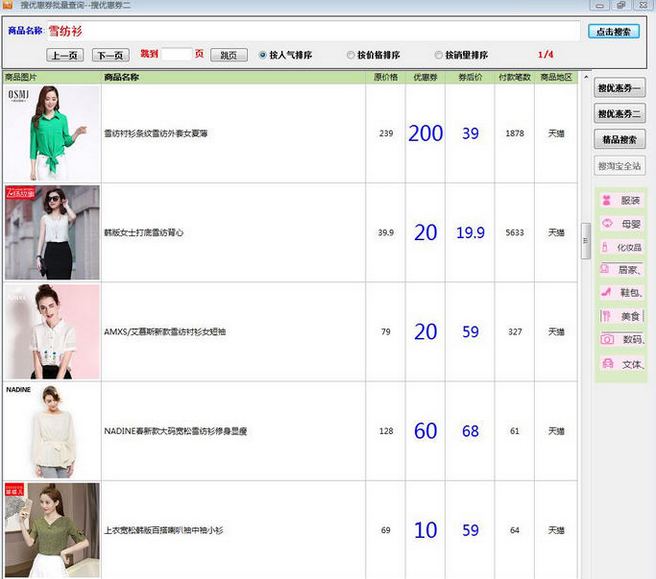Open the 母婴 mother and baby category
Image resolution: width=656 pixels, height=579 pixels.
pyautogui.click(x=607, y=223)
